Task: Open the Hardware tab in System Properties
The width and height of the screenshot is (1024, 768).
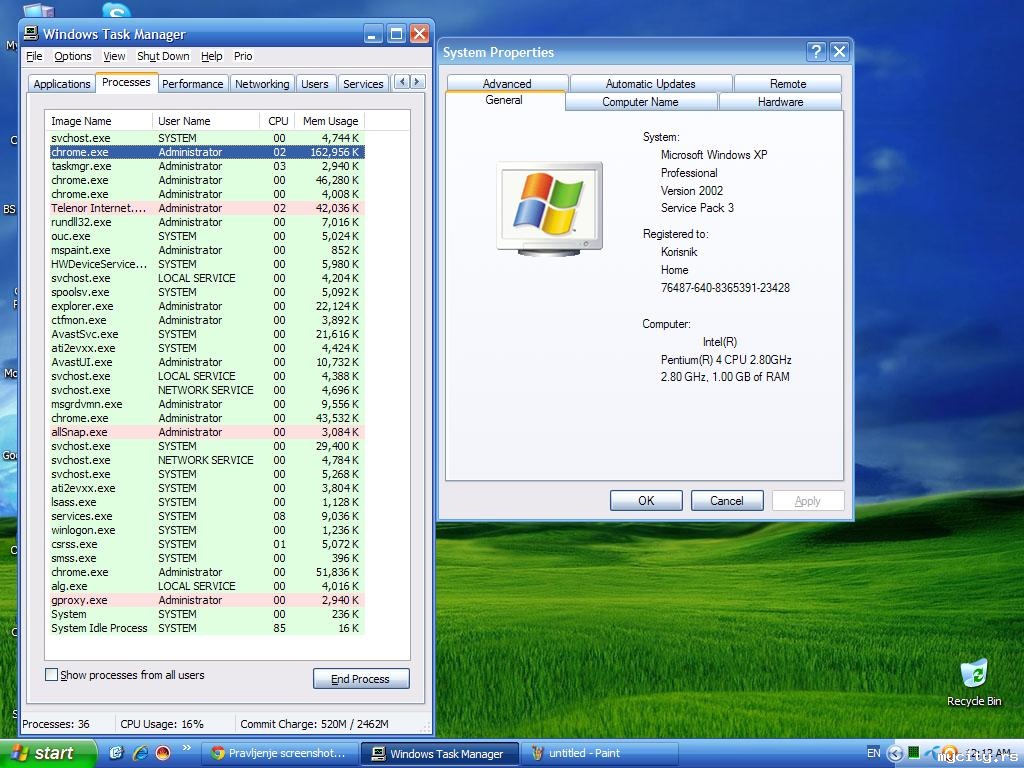Action: (x=780, y=102)
